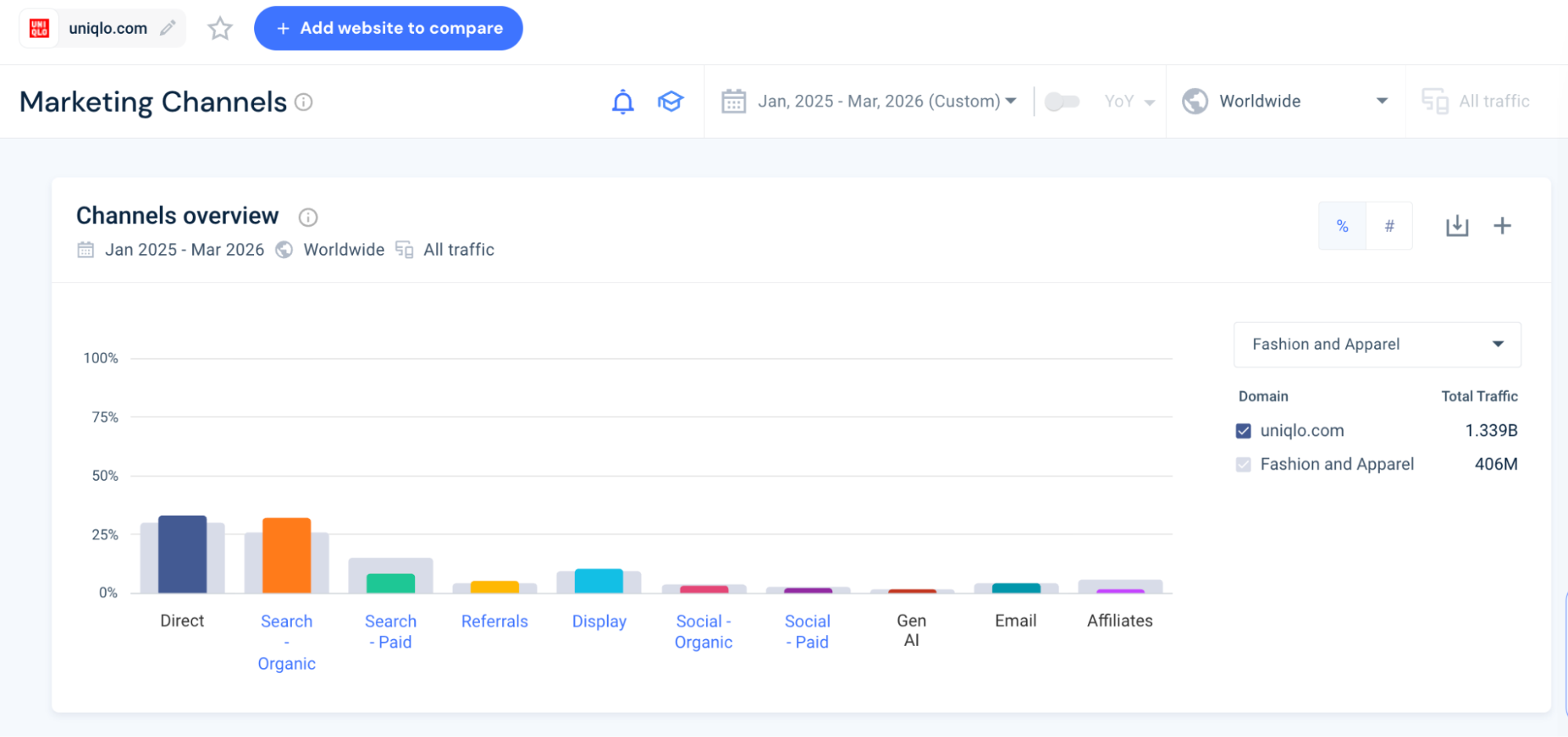Click the Jan 2025 - Mar 2026 subtitle
This screenshot has width=1568, height=737.
[x=184, y=250]
